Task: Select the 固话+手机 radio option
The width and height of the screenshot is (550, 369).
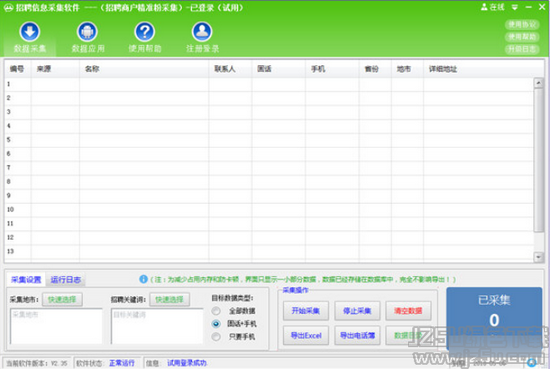Action: coord(216,324)
